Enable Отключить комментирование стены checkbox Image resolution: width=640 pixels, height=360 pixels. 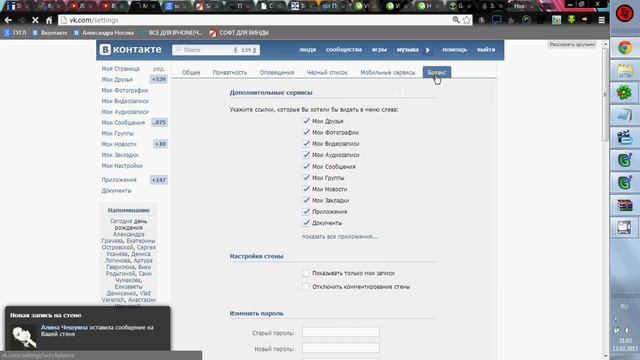(306, 287)
